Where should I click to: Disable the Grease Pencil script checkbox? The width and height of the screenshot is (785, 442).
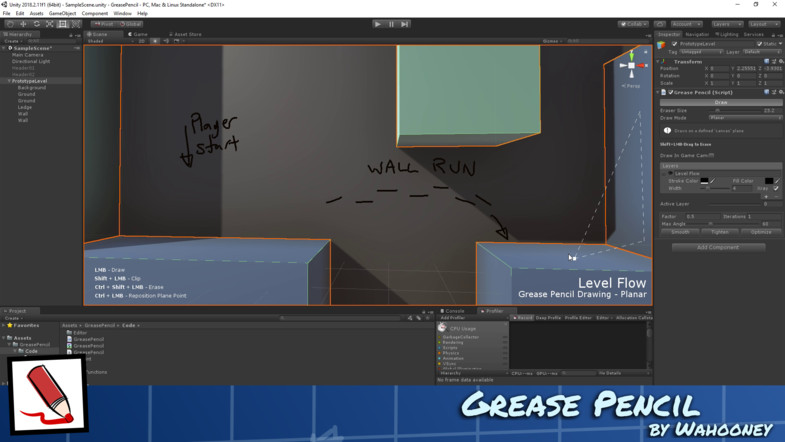[x=671, y=92]
